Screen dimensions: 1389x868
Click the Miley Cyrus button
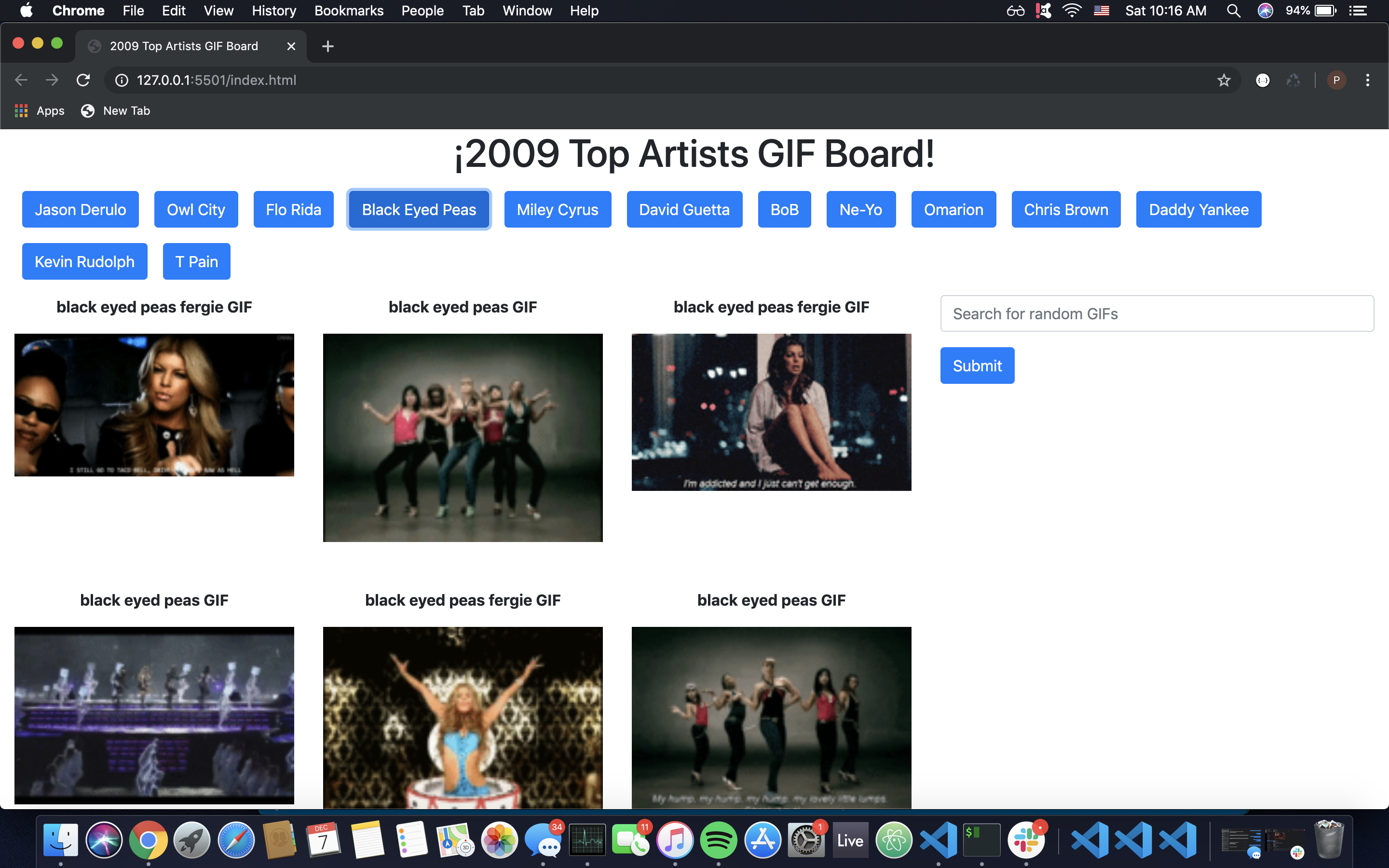point(558,210)
